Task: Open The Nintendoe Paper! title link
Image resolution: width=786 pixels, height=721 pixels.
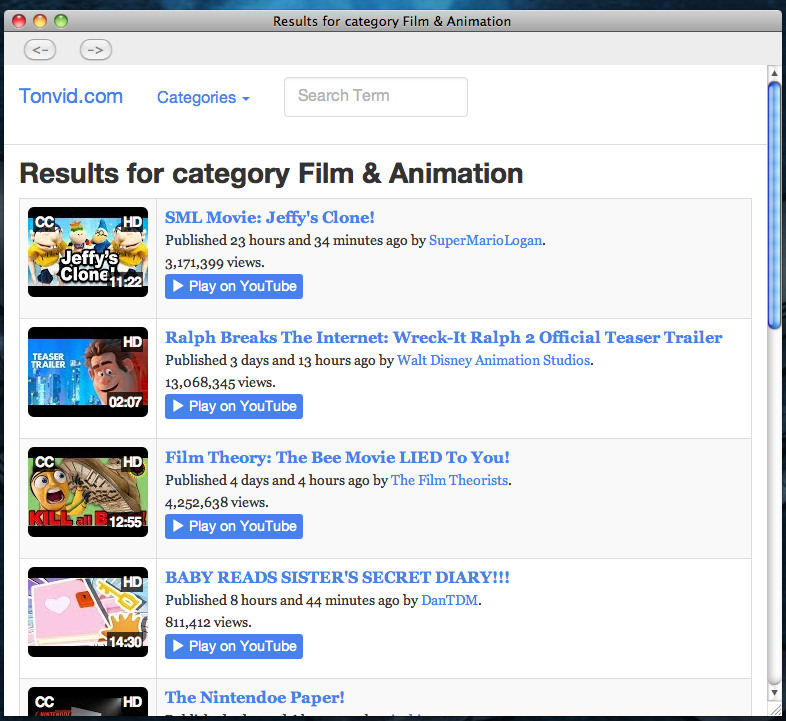Action: point(255,697)
